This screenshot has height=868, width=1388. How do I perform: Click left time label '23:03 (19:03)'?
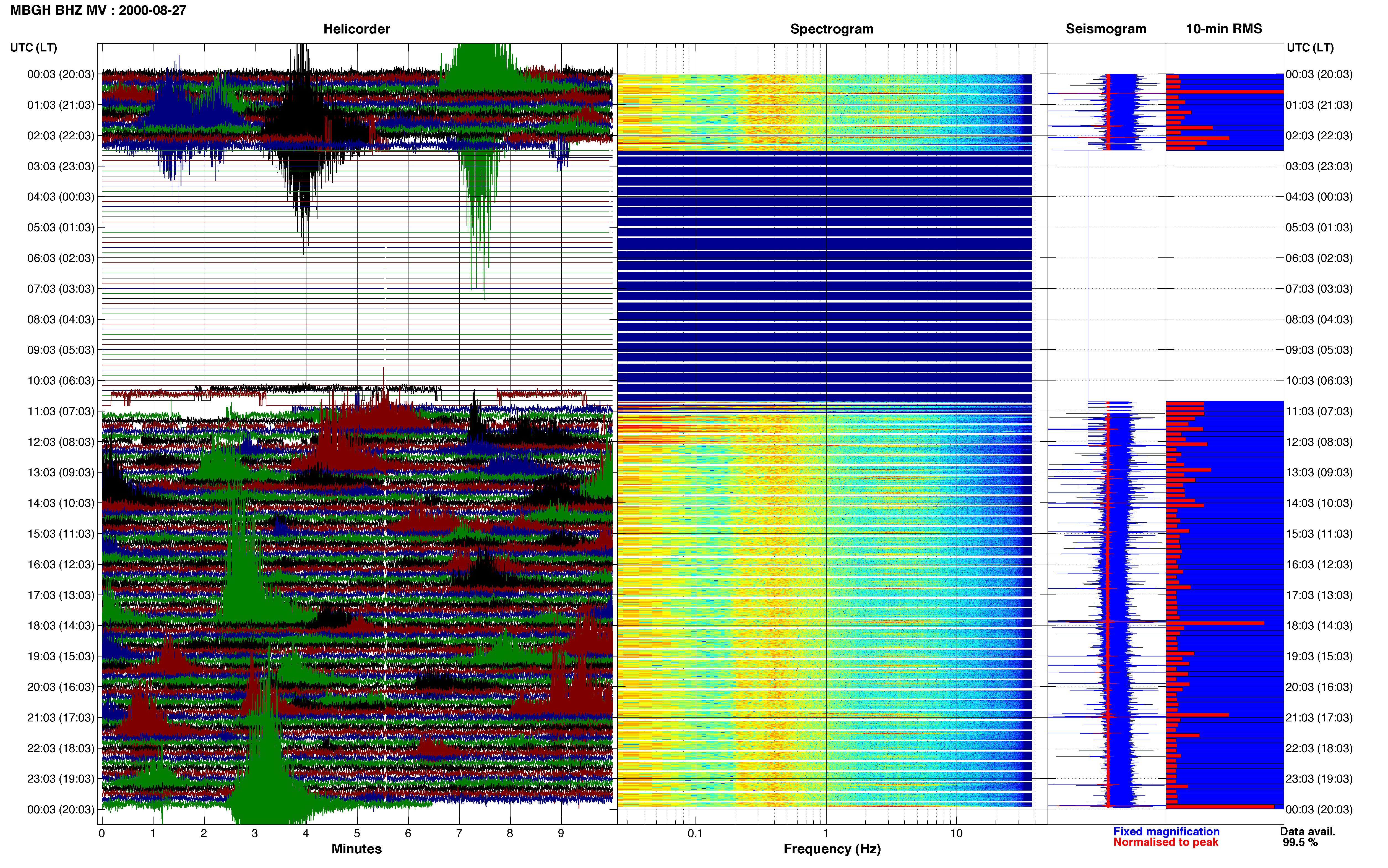[x=61, y=779]
